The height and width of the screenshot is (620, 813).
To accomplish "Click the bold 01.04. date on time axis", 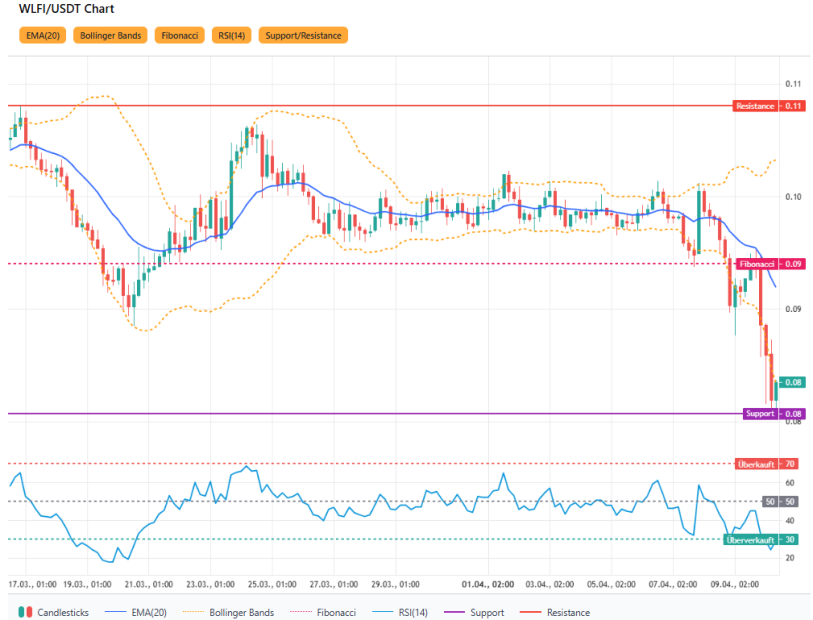I will (x=488, y=582).
